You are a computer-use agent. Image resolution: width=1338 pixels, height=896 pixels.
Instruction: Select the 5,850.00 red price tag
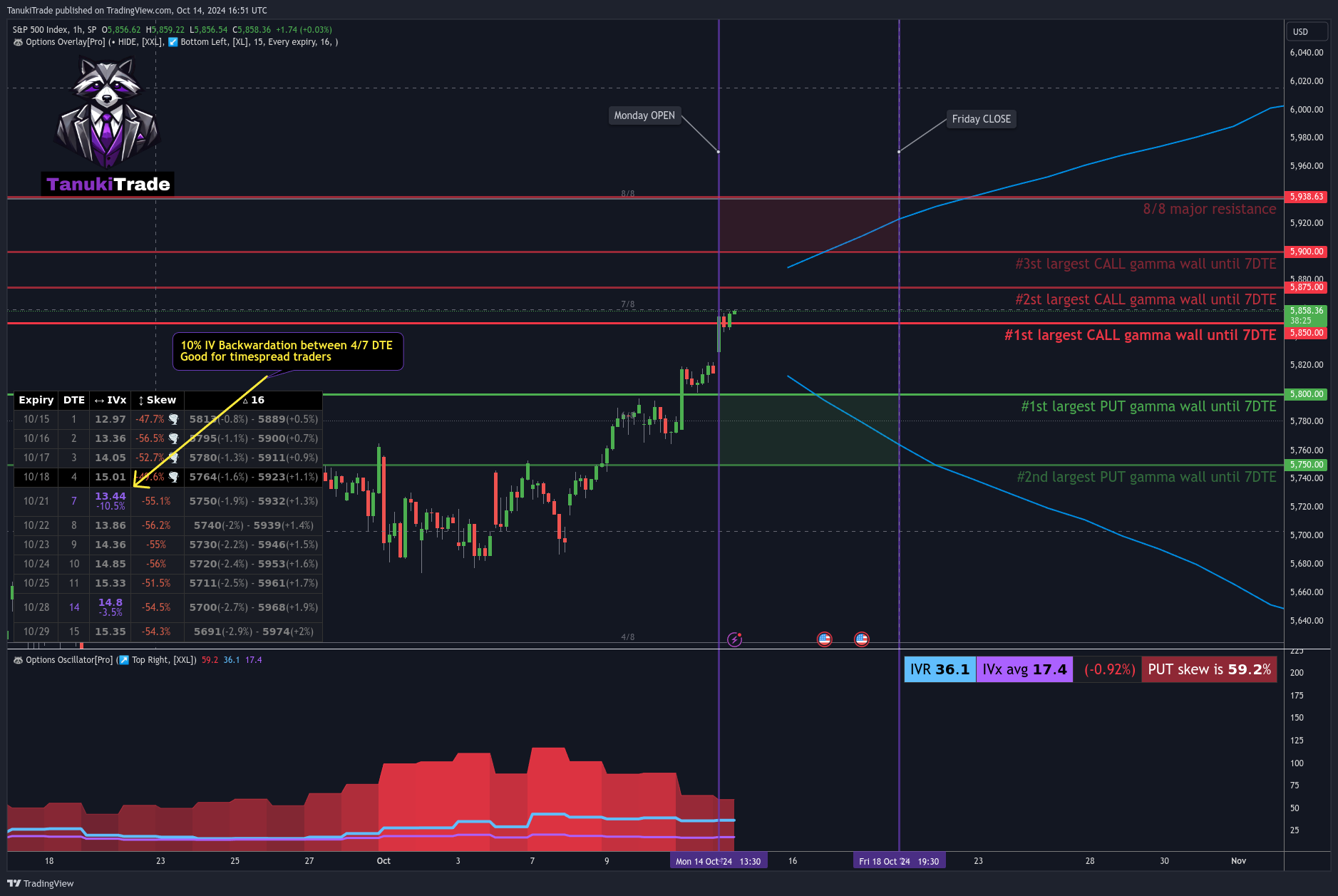click(1306, 333)
